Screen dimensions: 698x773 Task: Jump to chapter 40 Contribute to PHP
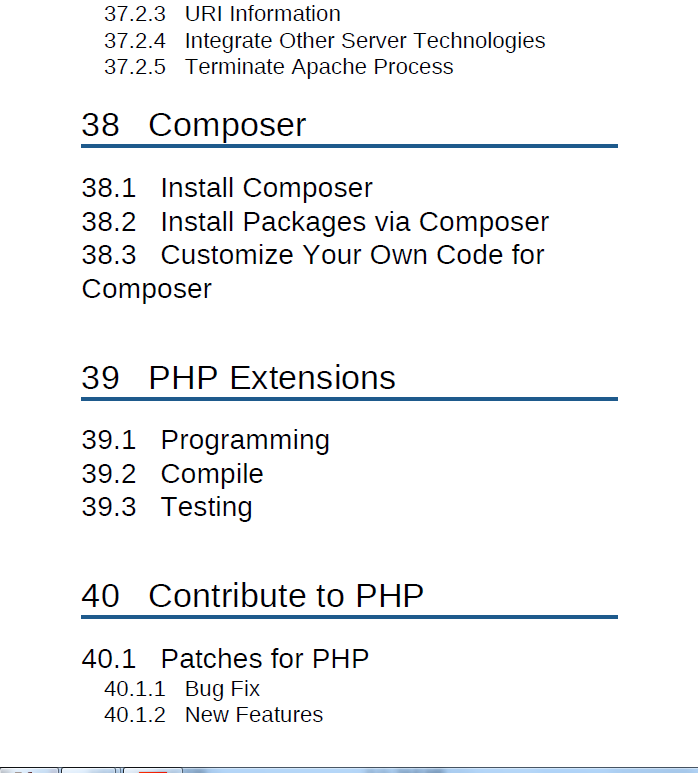[x=252, y=596]
